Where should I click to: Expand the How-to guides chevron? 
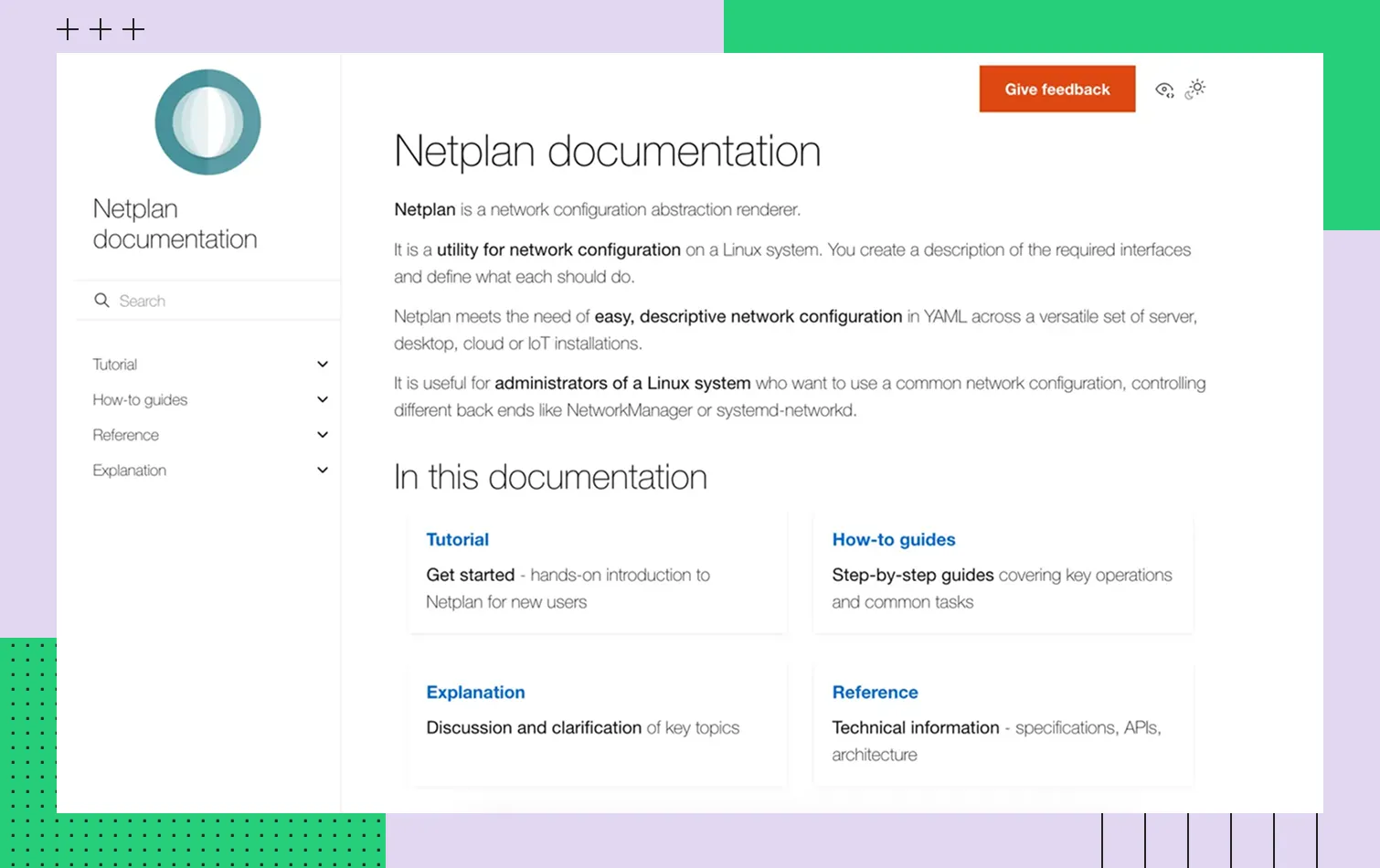coord(322,399)
